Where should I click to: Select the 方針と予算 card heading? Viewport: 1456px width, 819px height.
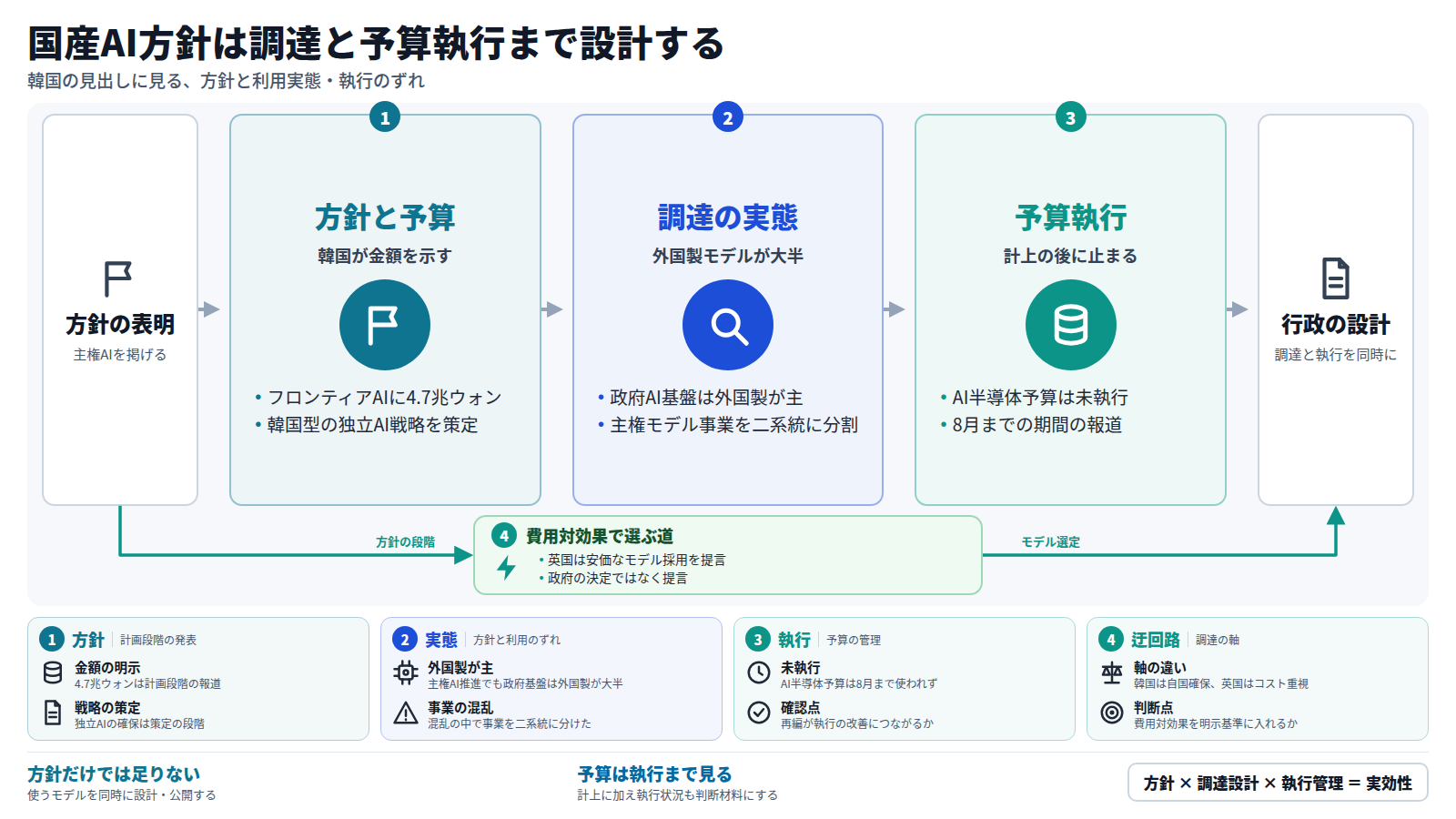(385, 217)
